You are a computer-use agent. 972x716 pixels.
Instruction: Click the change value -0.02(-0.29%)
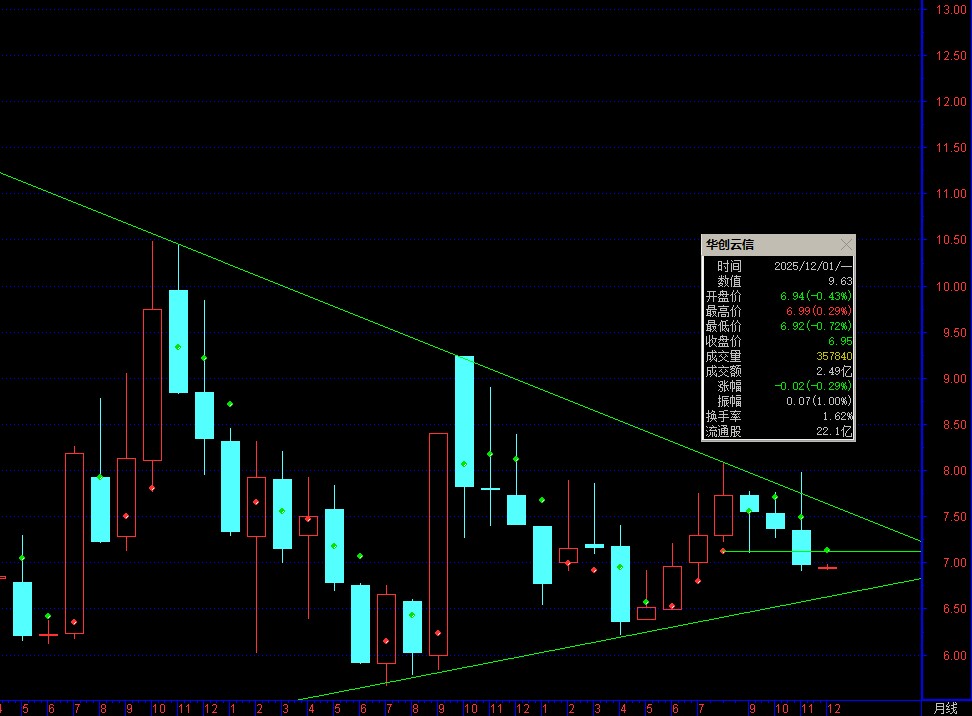(x=813, y=386)
